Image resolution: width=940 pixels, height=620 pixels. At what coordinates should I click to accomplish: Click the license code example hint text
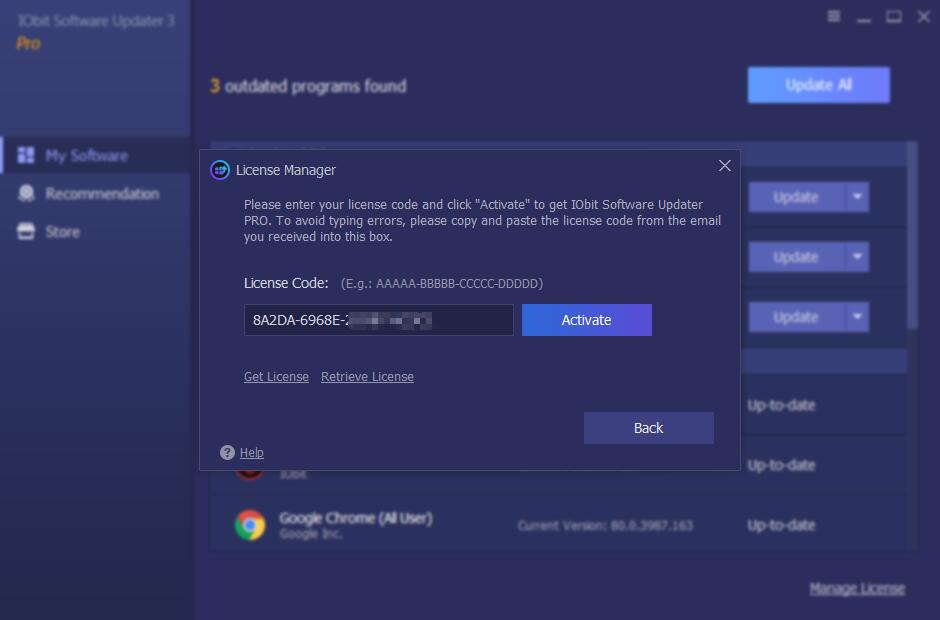point(442,284)
